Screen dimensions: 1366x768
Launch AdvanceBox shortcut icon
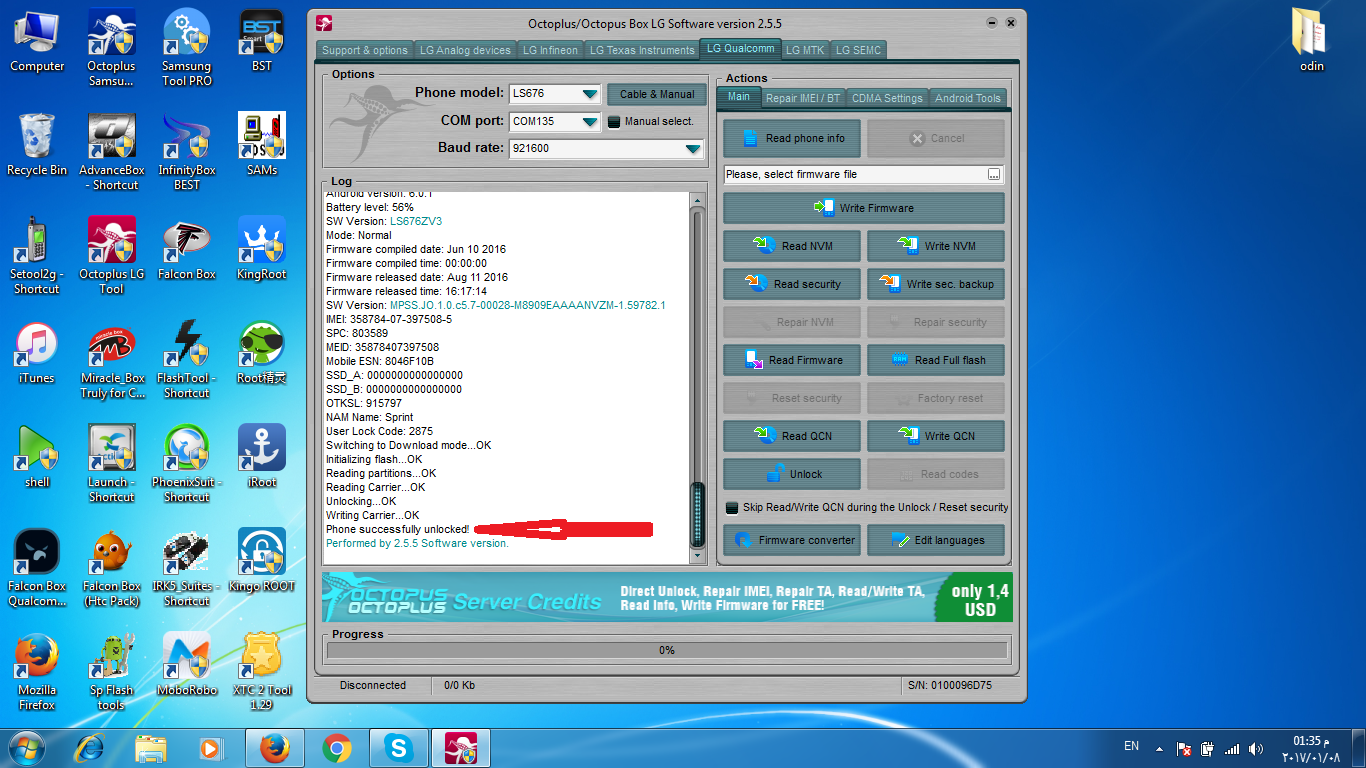point(111,151)
